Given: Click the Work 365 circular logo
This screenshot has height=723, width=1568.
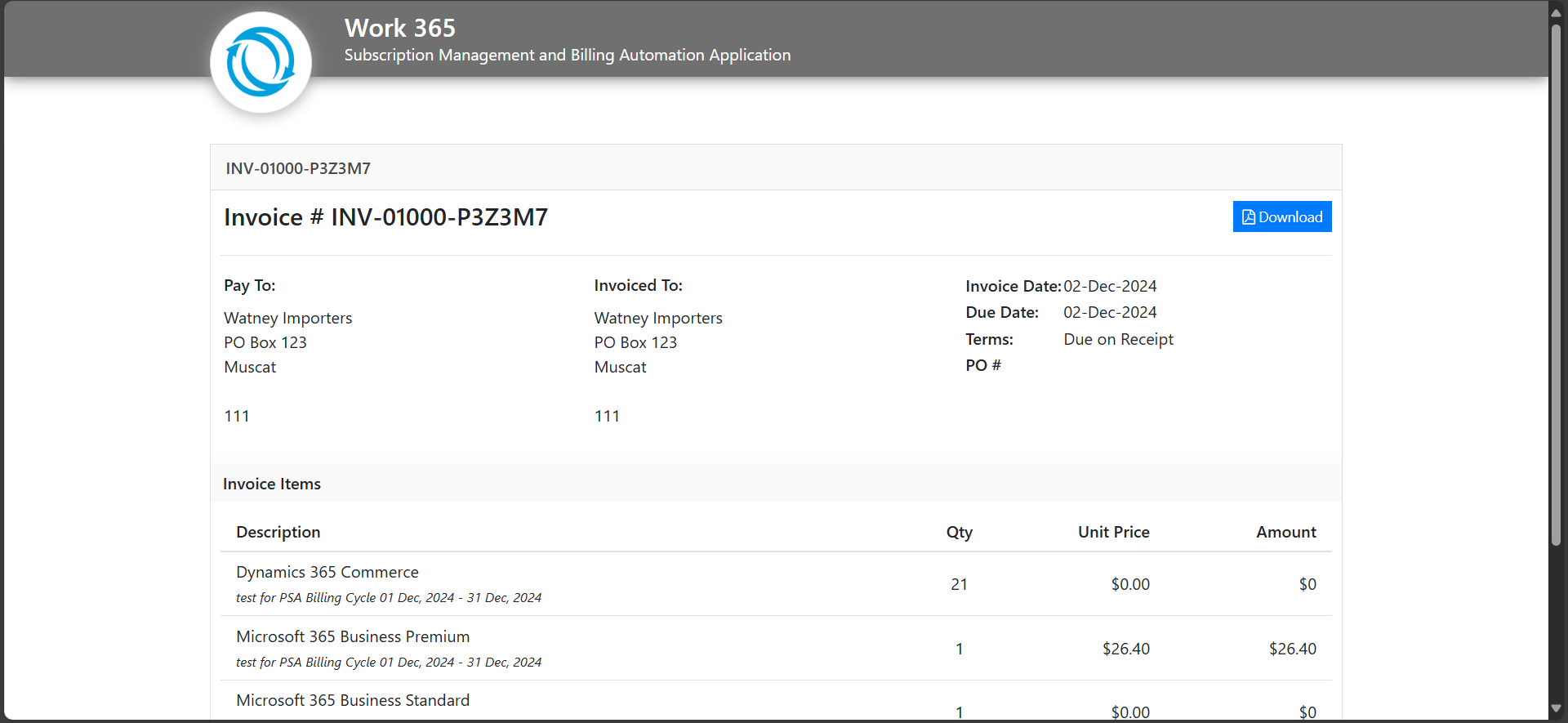Looking at the screenshot, I should point(261,62).
